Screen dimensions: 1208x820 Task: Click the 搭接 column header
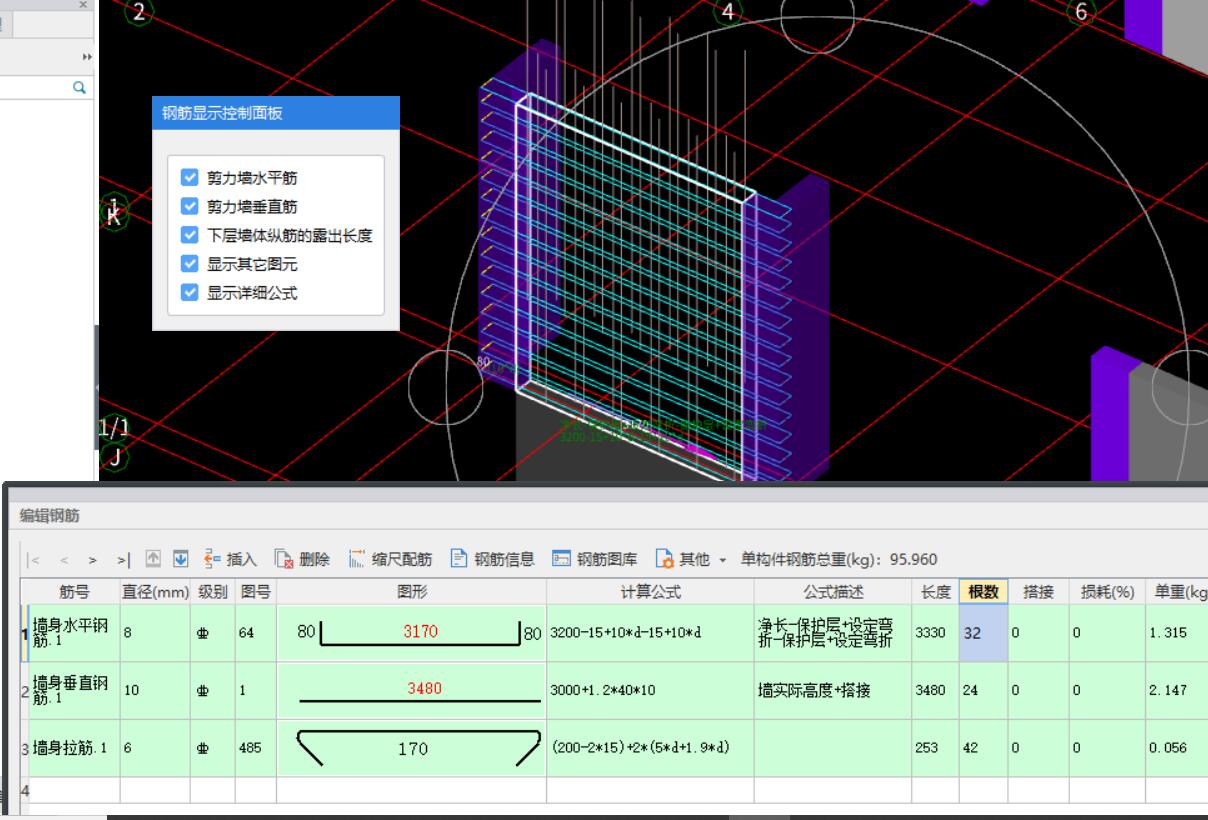point(1038,591)
